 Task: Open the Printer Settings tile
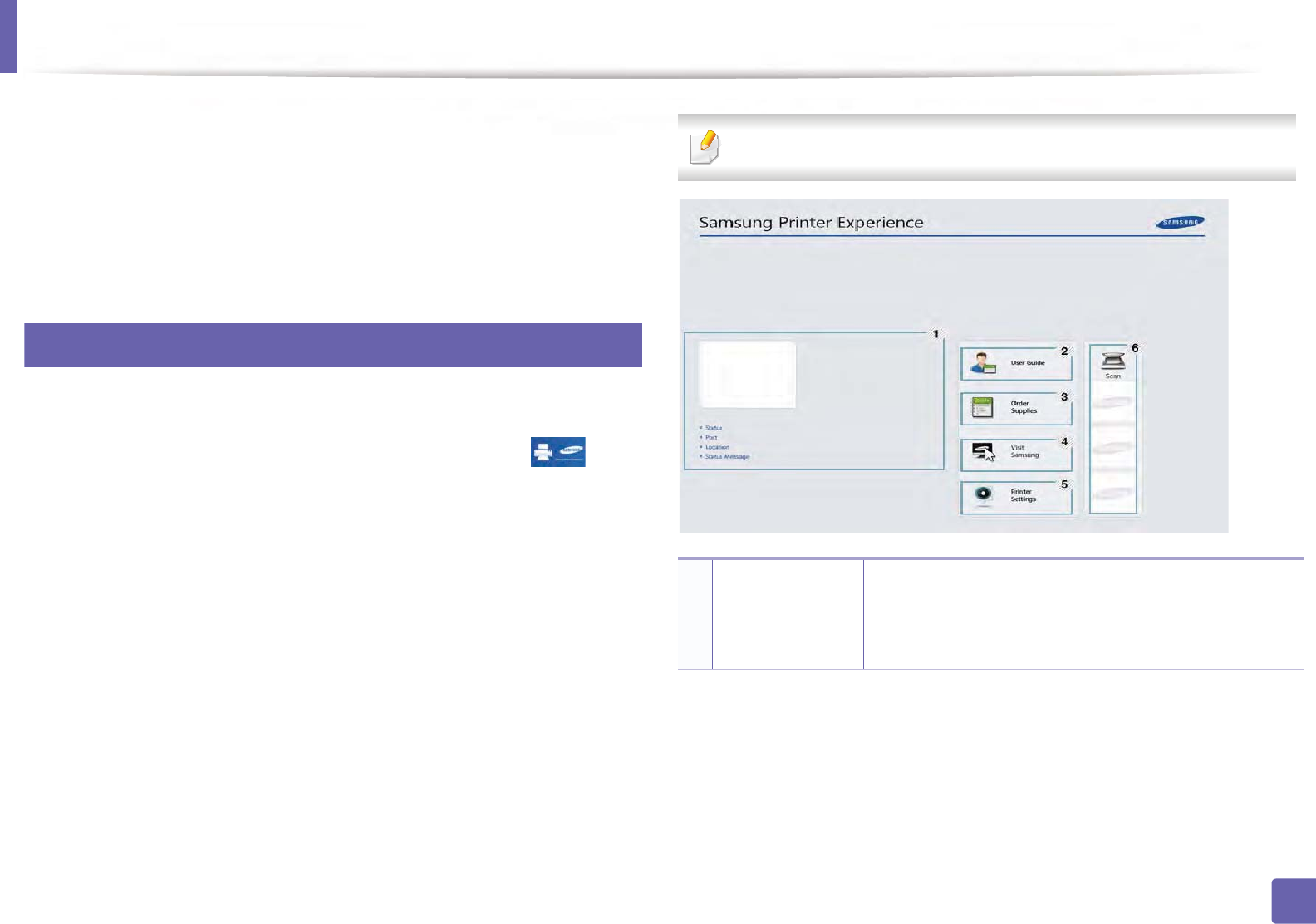(1016, 497)
